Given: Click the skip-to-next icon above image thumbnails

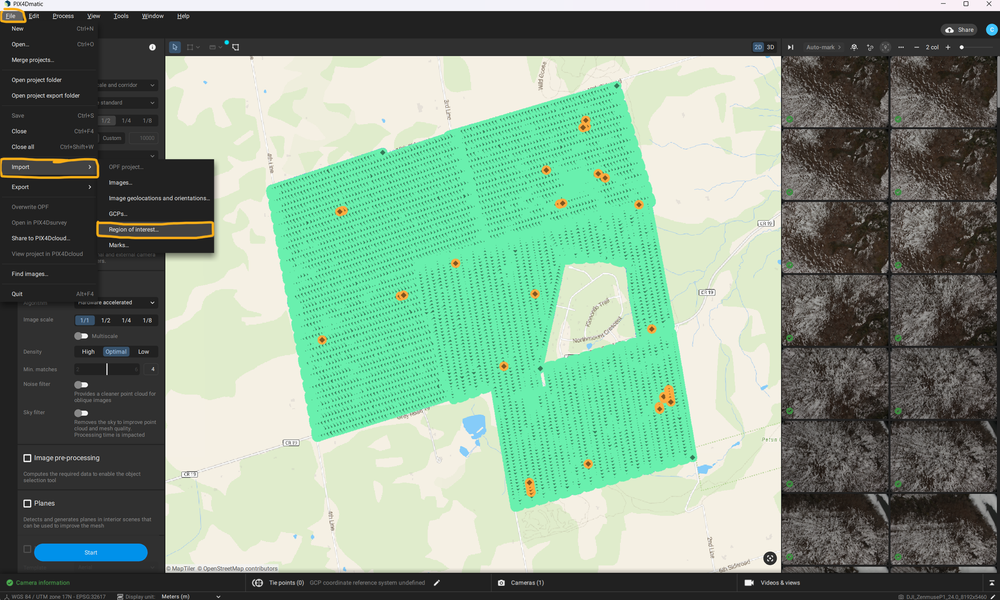Looking at the screenshot, I should 791,47.
